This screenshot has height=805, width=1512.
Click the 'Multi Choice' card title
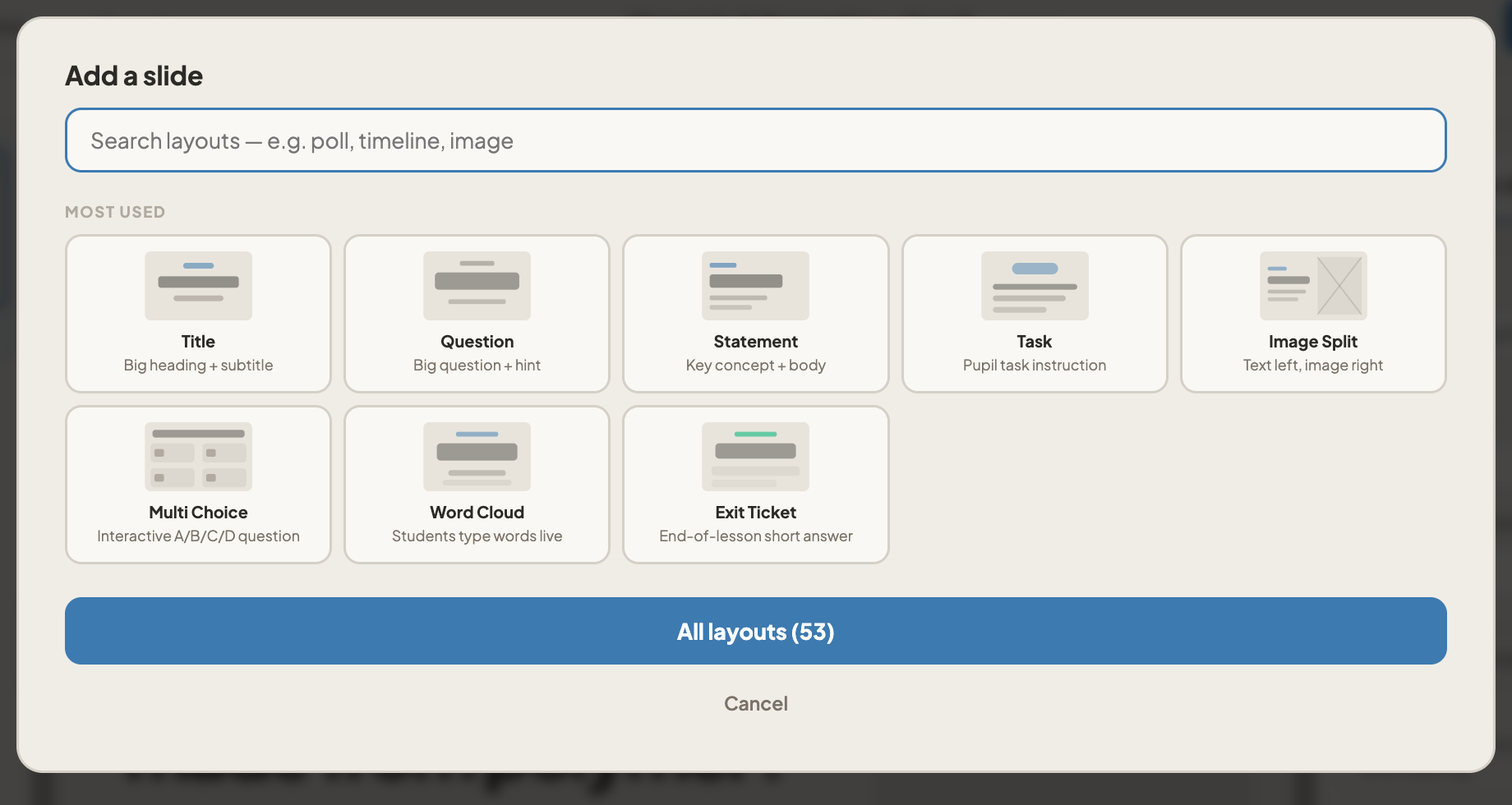(x=198, y=513)
